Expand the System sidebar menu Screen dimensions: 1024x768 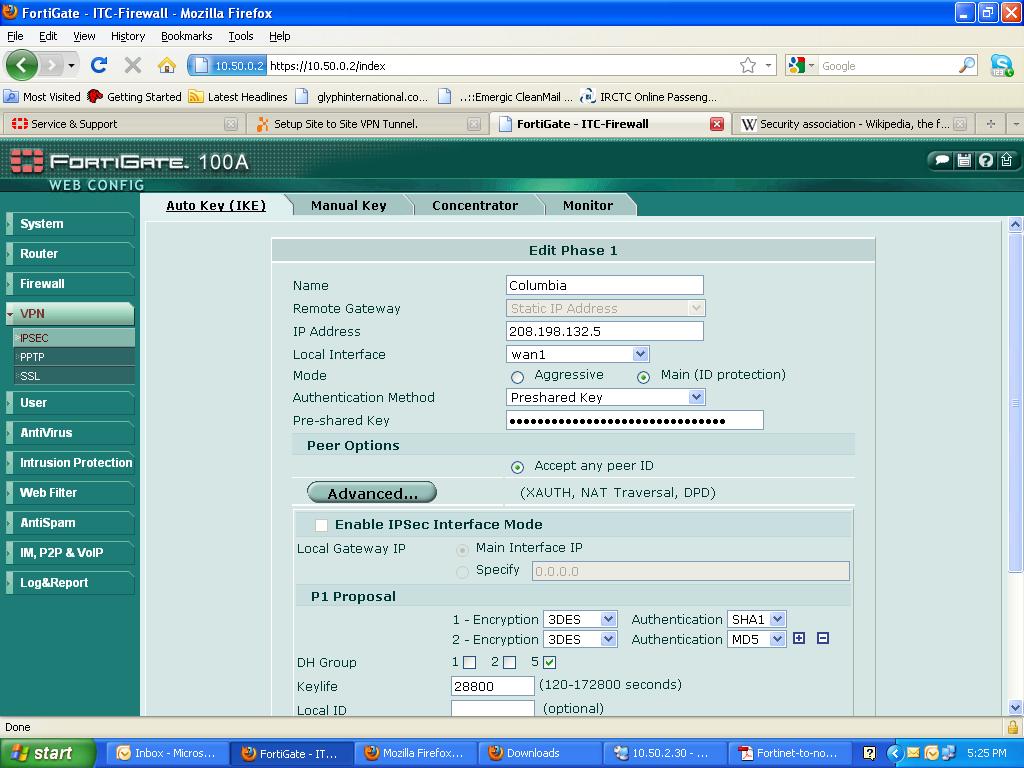point(70,223)
